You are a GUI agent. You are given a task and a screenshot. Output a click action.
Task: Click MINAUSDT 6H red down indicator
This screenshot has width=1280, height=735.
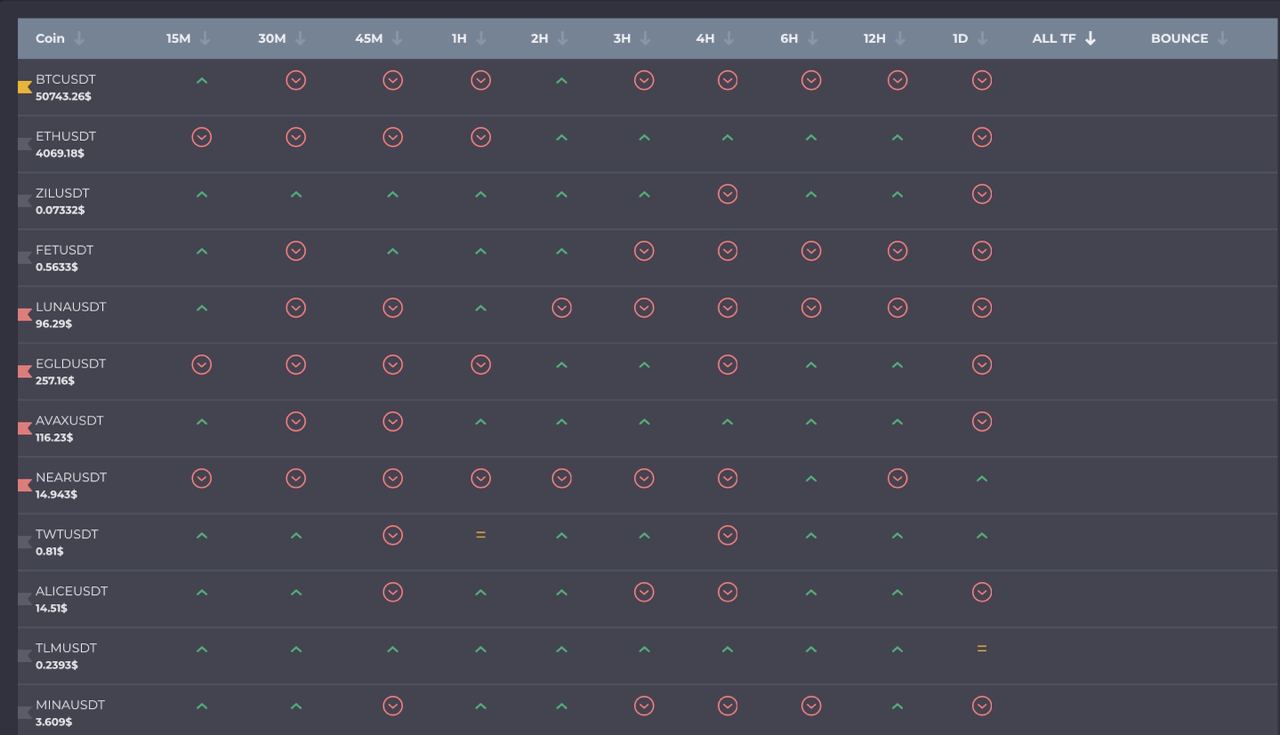(x=811, y=706)
